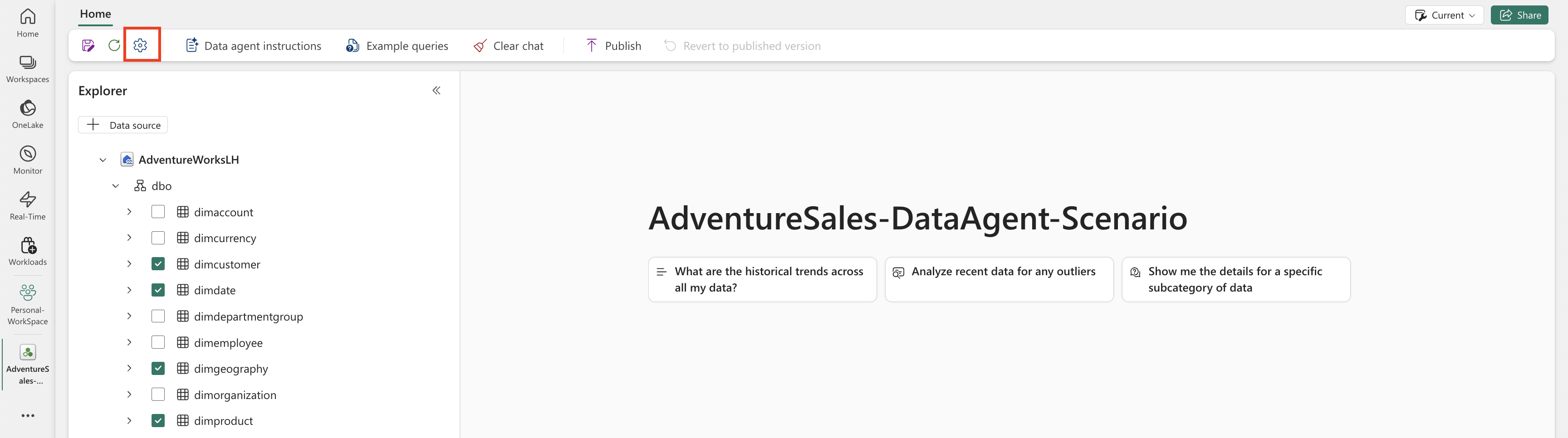Screen dimensions: 1568x438
Task: Open Data agent instructions
Action: 253,46
